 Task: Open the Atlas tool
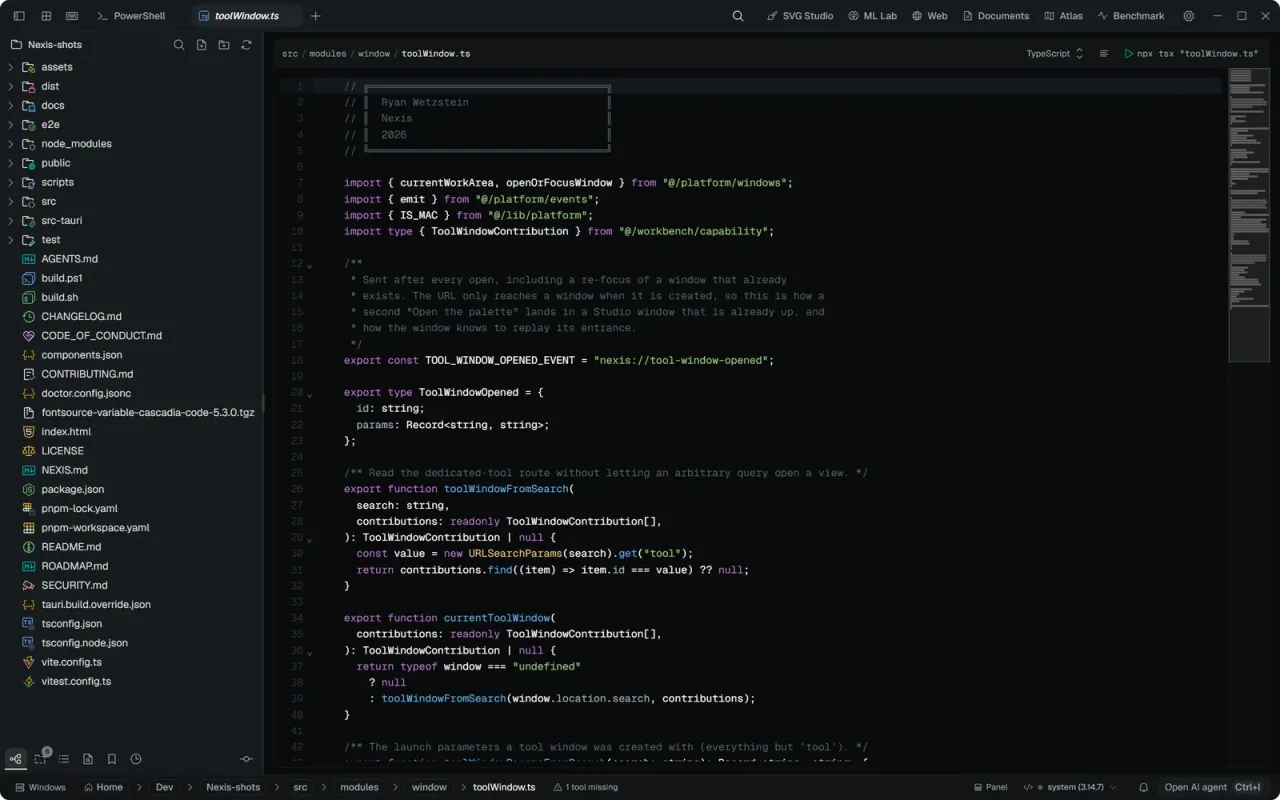1063,16
